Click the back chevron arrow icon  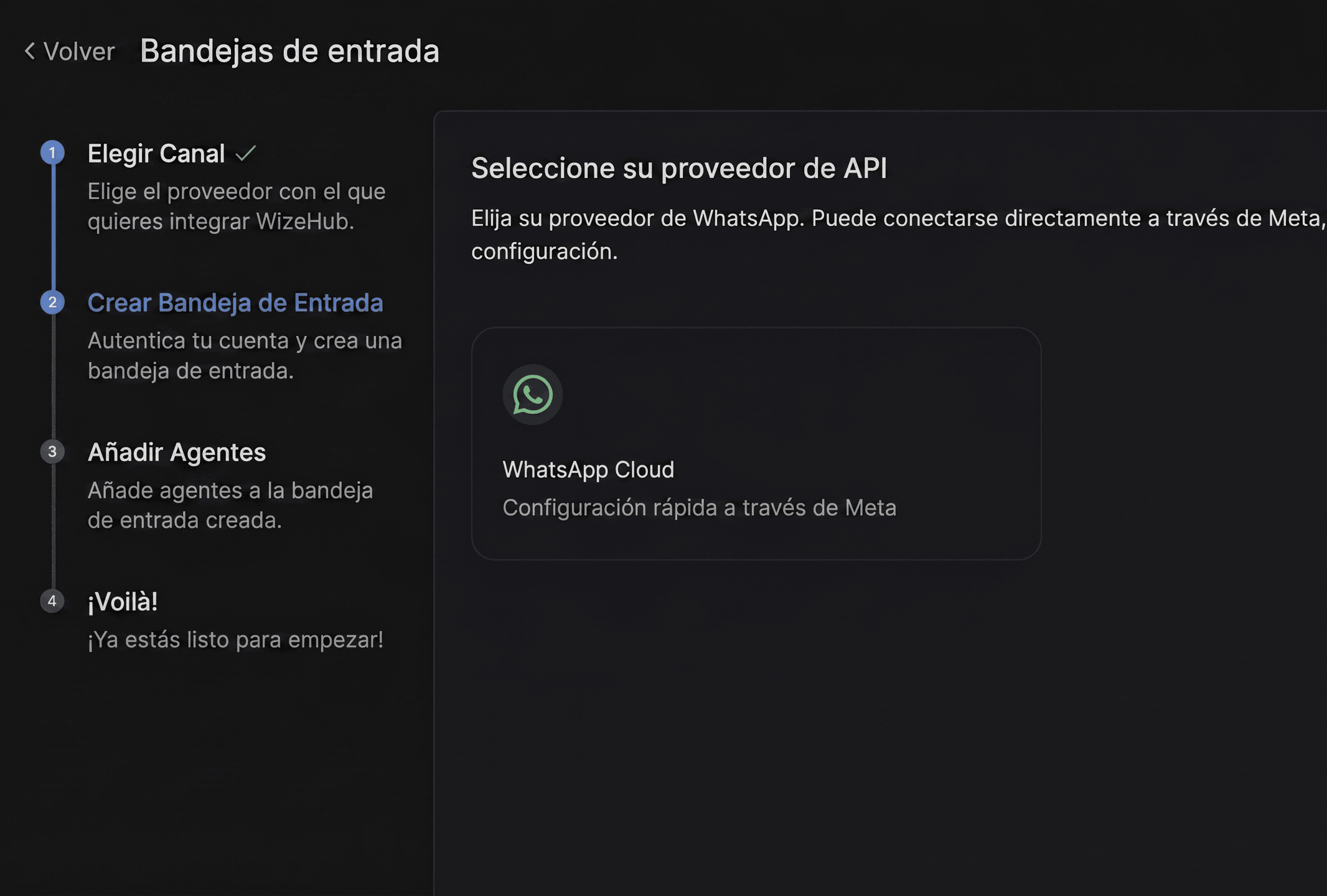pyautogui.click(x=29, y=51)
